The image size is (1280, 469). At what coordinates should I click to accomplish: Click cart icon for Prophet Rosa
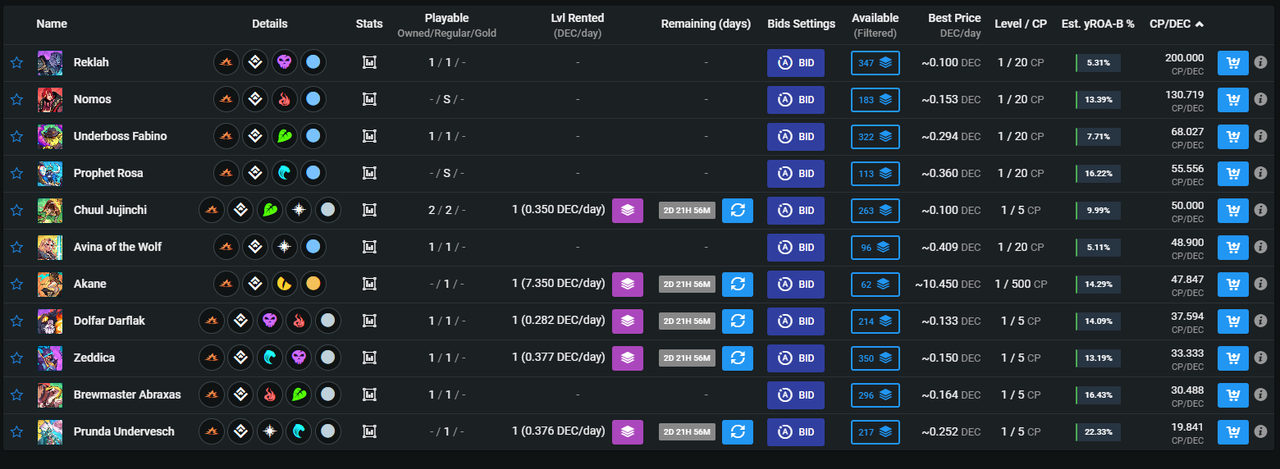tap(1233, 174)
